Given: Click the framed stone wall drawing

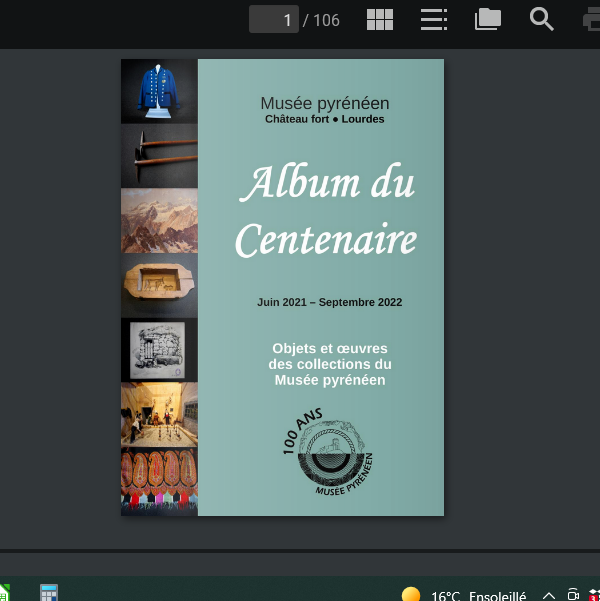Looking at the screenshot, I should coord(159,350).
